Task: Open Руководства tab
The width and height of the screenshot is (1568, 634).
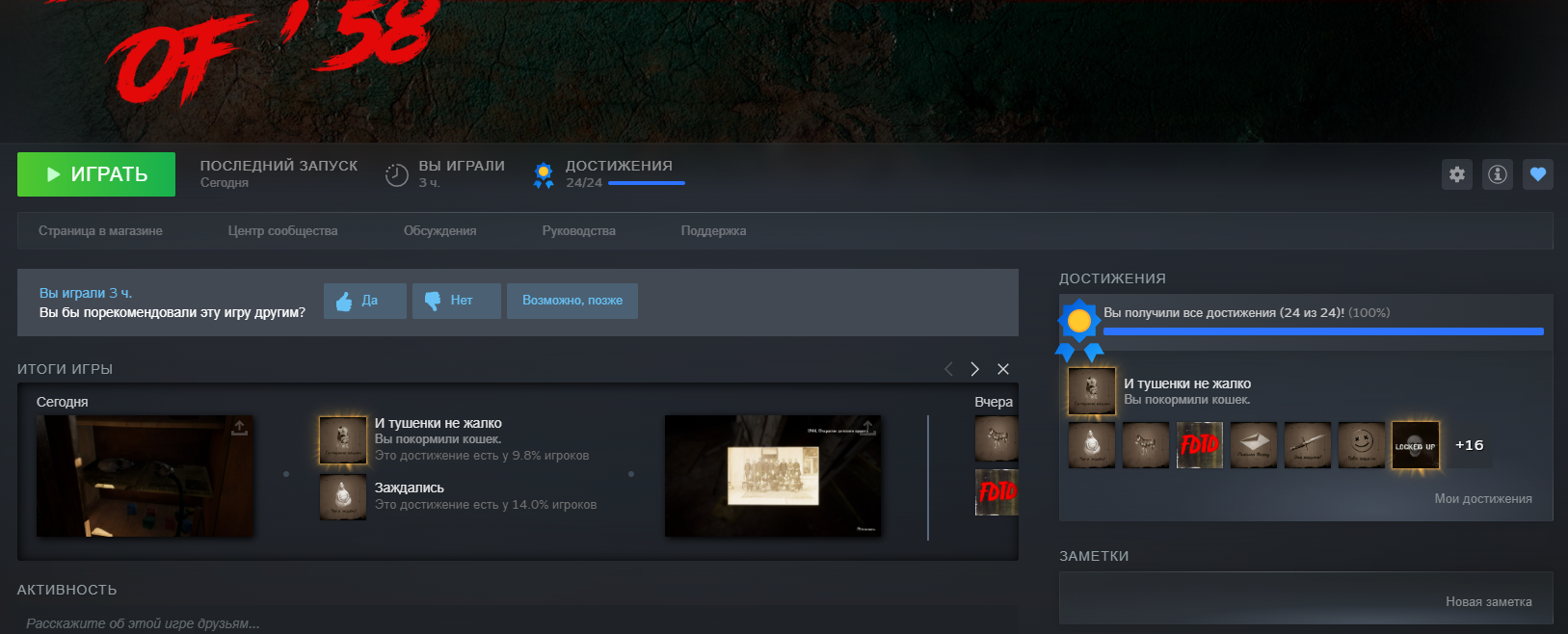Action: pyautogui.click(x=578, y=231)
